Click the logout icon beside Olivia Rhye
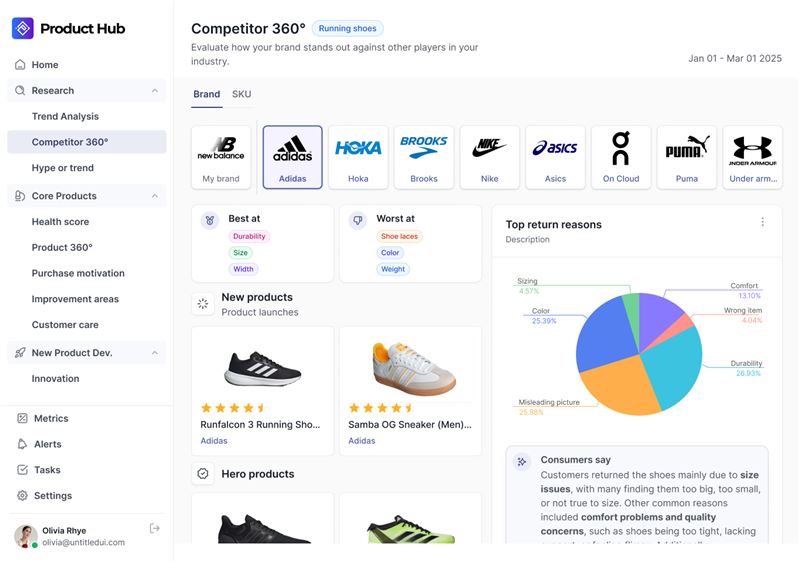Viewport: 800px width, 562px height. pyautogui.click(x=155, y=529)
